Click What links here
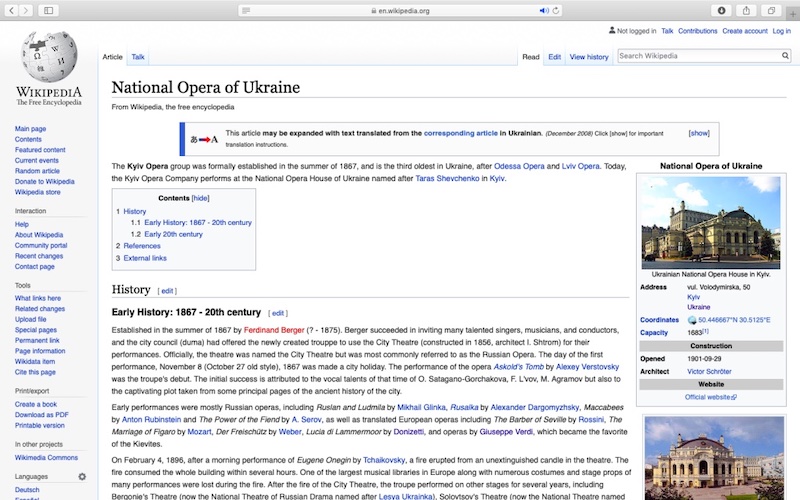 (38, 298)
